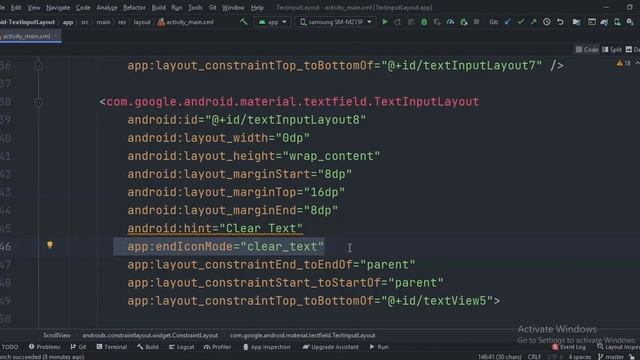
Task: Open the Code menu
Action: tap(83, 7)
